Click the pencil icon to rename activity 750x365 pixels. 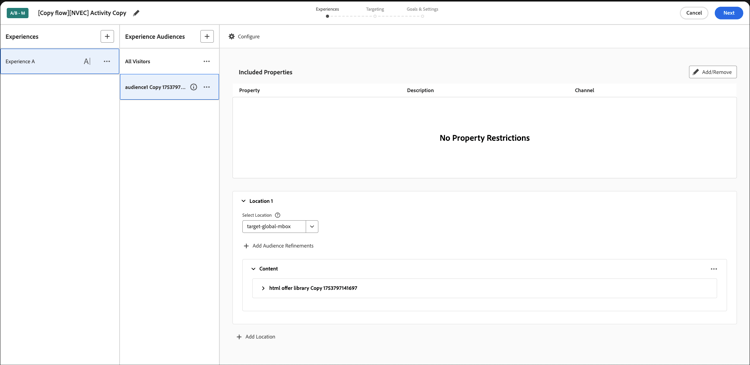pos(136,13)
